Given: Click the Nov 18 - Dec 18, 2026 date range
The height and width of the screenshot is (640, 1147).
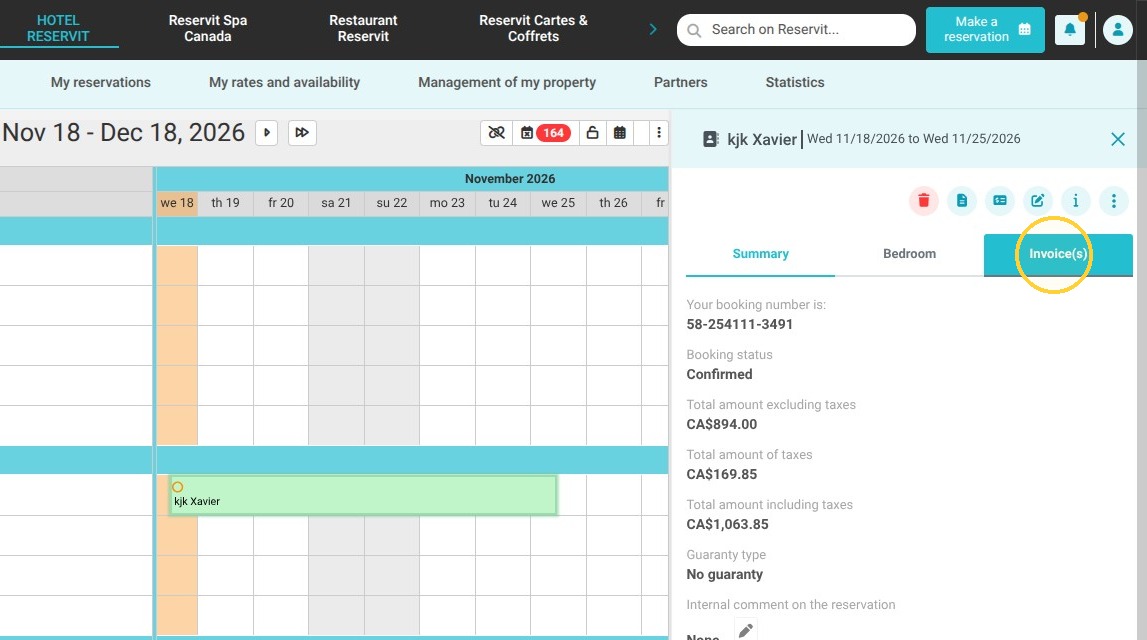Looking at the screenshot, I should click(x=124, y=132).
